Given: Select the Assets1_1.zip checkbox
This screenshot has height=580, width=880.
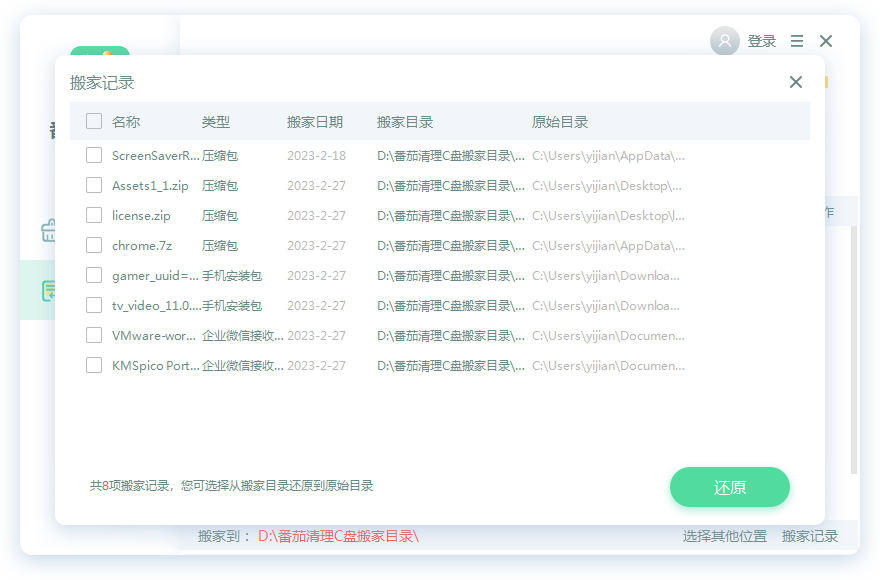Looking at the screenshot, I should click(95, 185).
